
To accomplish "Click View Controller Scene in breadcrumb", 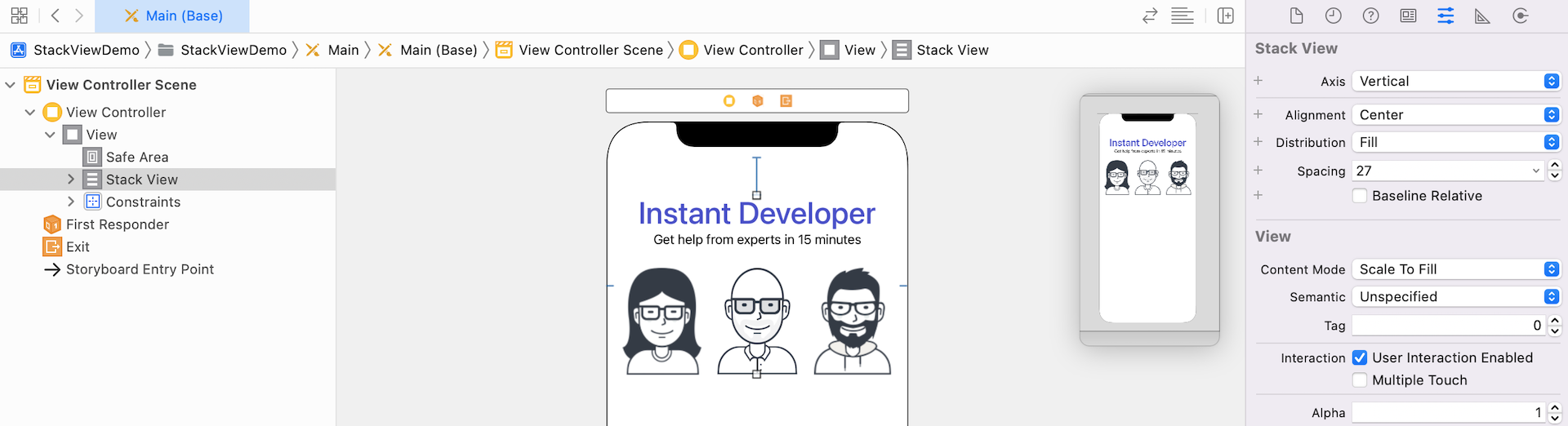I will pyautogui.click(x=590, y=51).
